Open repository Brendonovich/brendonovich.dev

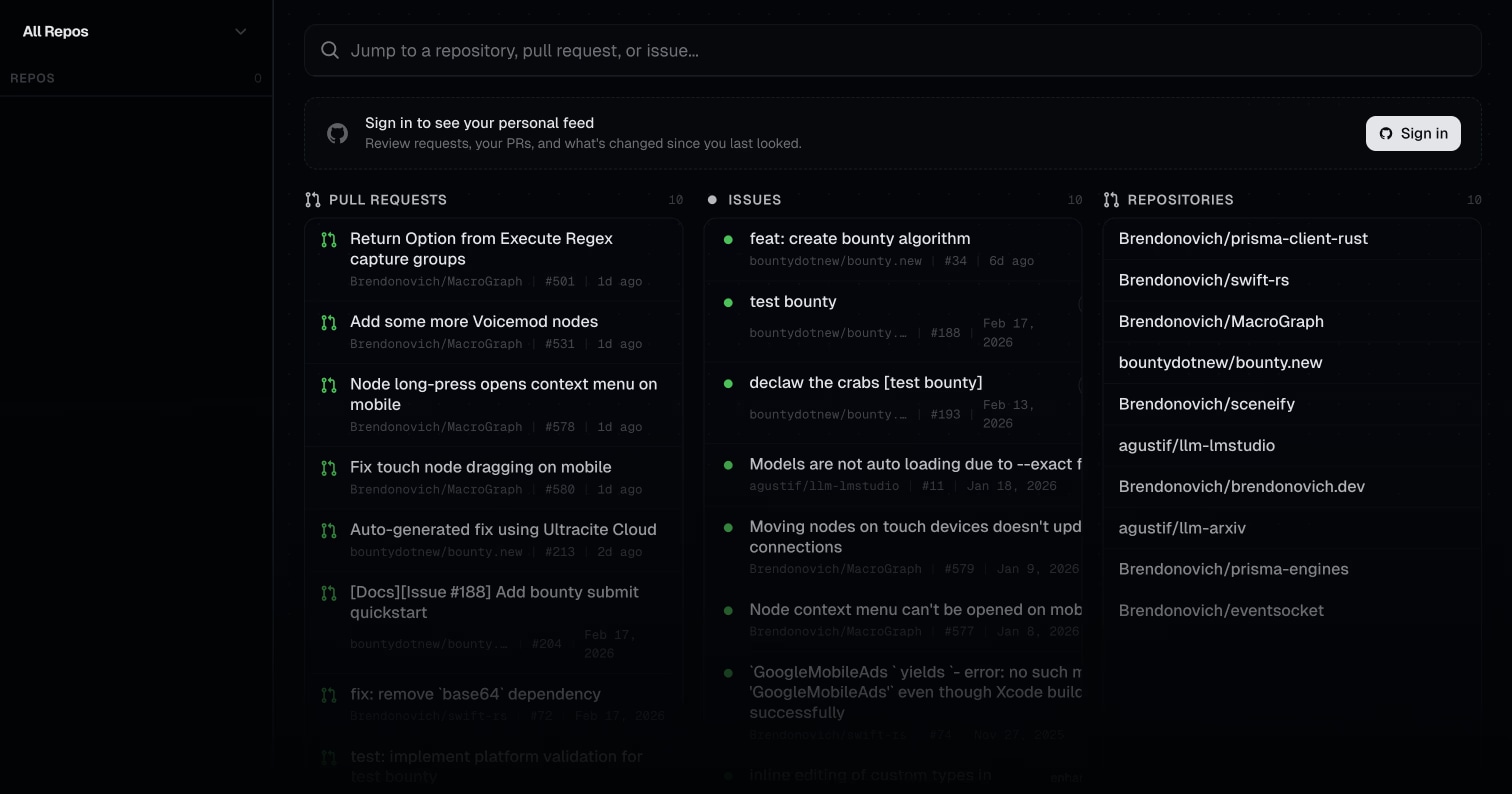point(1292,487)
